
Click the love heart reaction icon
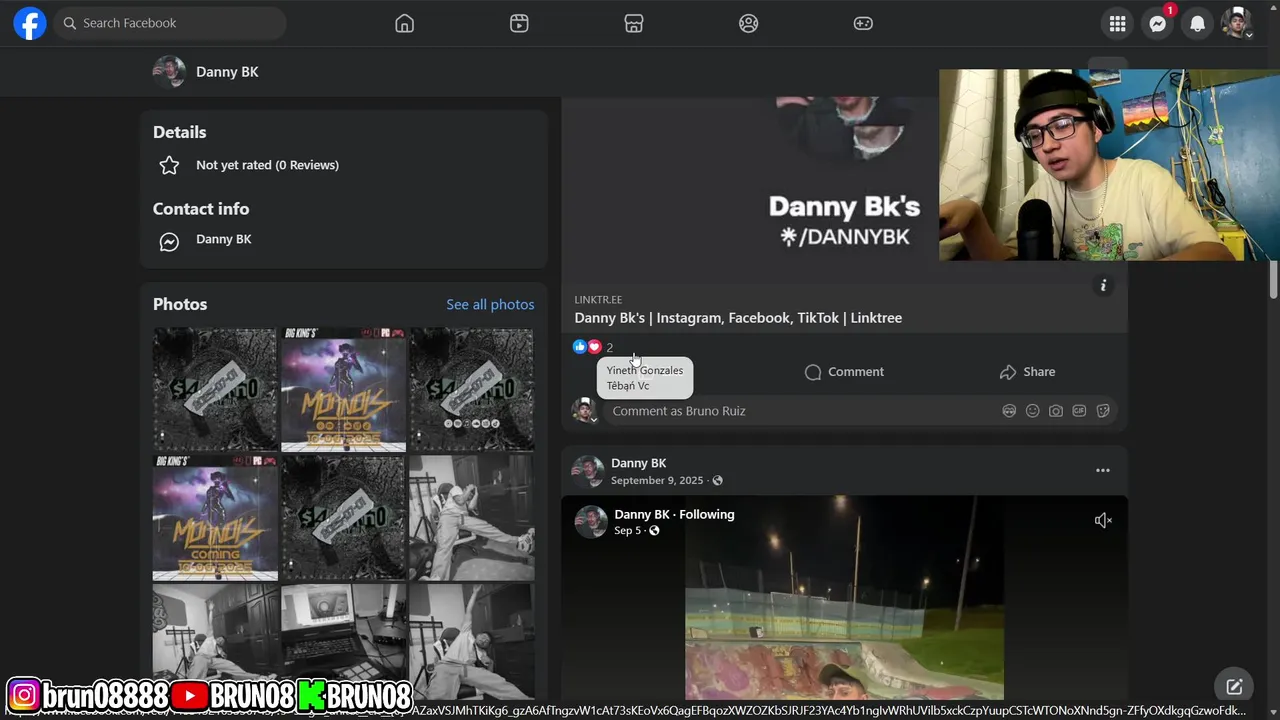tap(594, 347)
